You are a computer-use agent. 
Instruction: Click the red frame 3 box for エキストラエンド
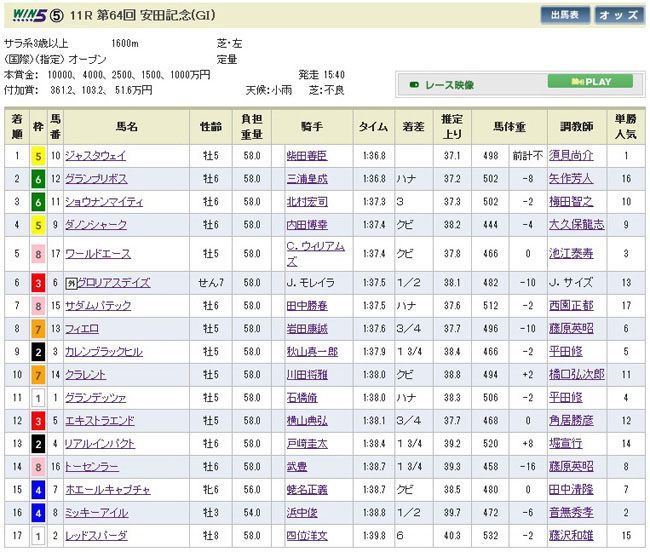(x=38, y=420)
